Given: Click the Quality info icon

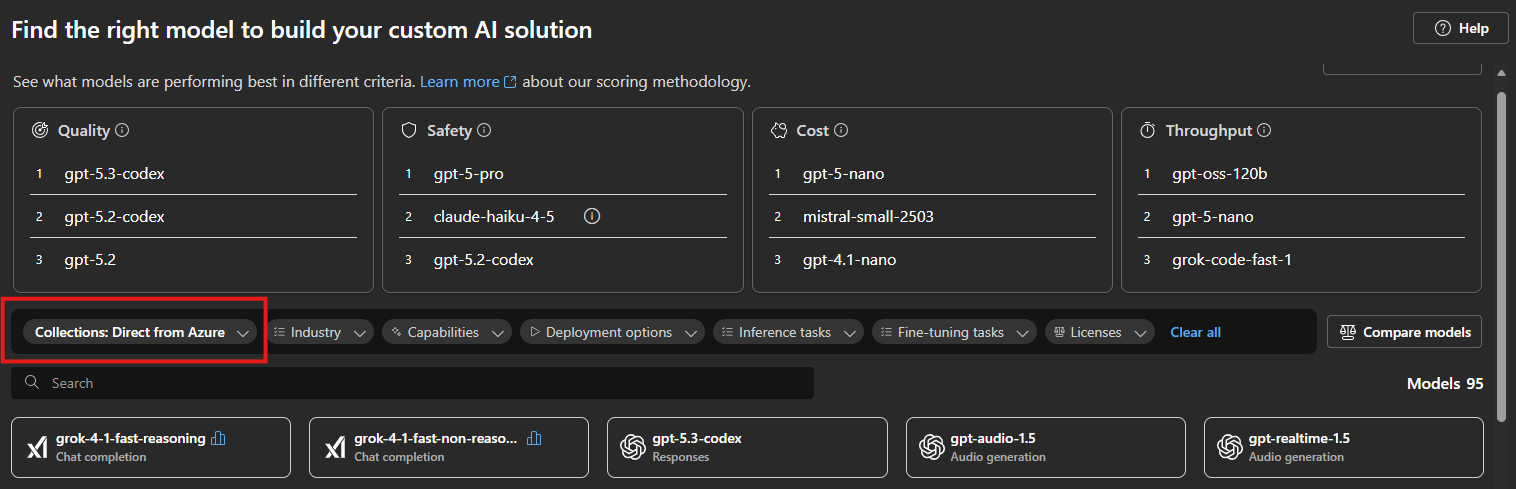Looking at the screenshot, I should pos(122,130).
